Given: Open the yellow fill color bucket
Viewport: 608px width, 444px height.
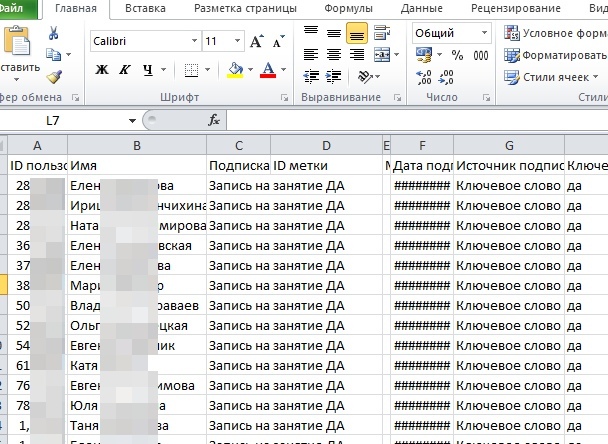Looking at the screenshot, I should [x=234, y=70].
